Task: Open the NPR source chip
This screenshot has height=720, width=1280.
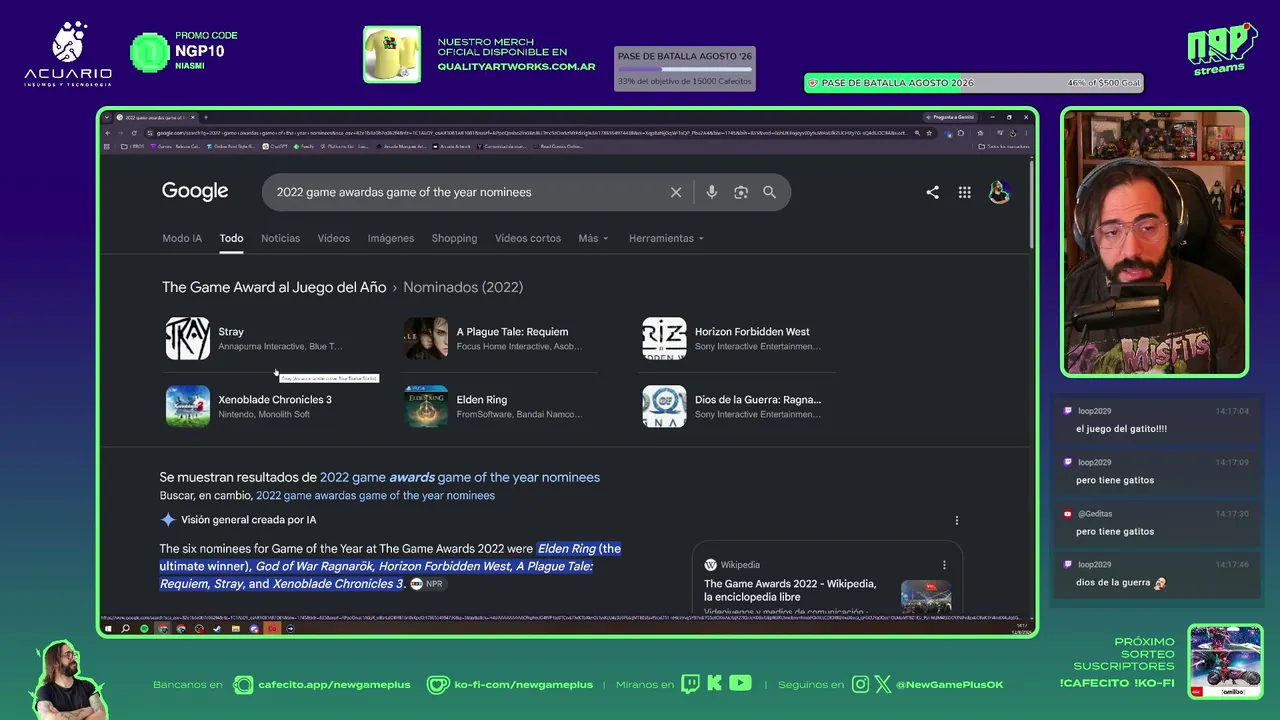Action: click(427, 584)
